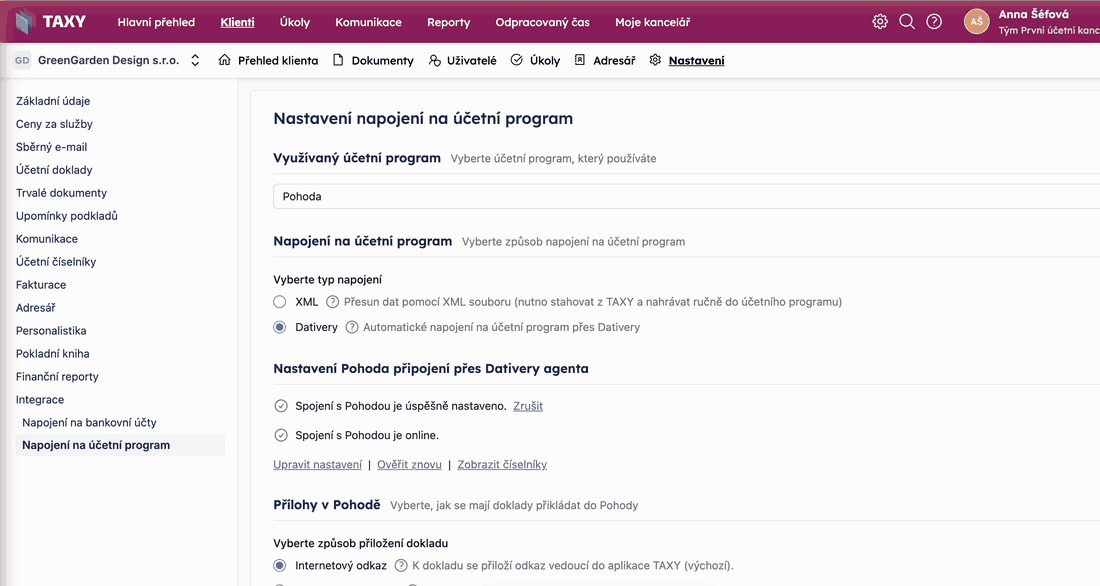This screenshot has height=586, width=1100.
Task: Switch to Přehled klienta tab
Action: coord(278,60)
